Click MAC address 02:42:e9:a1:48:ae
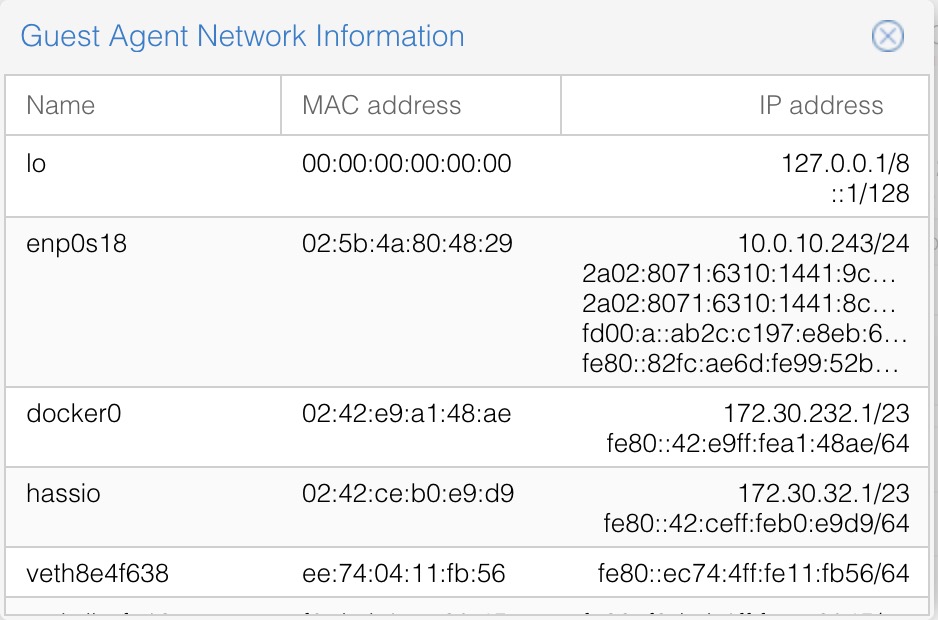Screen dimensions: 938x620 [x=407, y=414]
